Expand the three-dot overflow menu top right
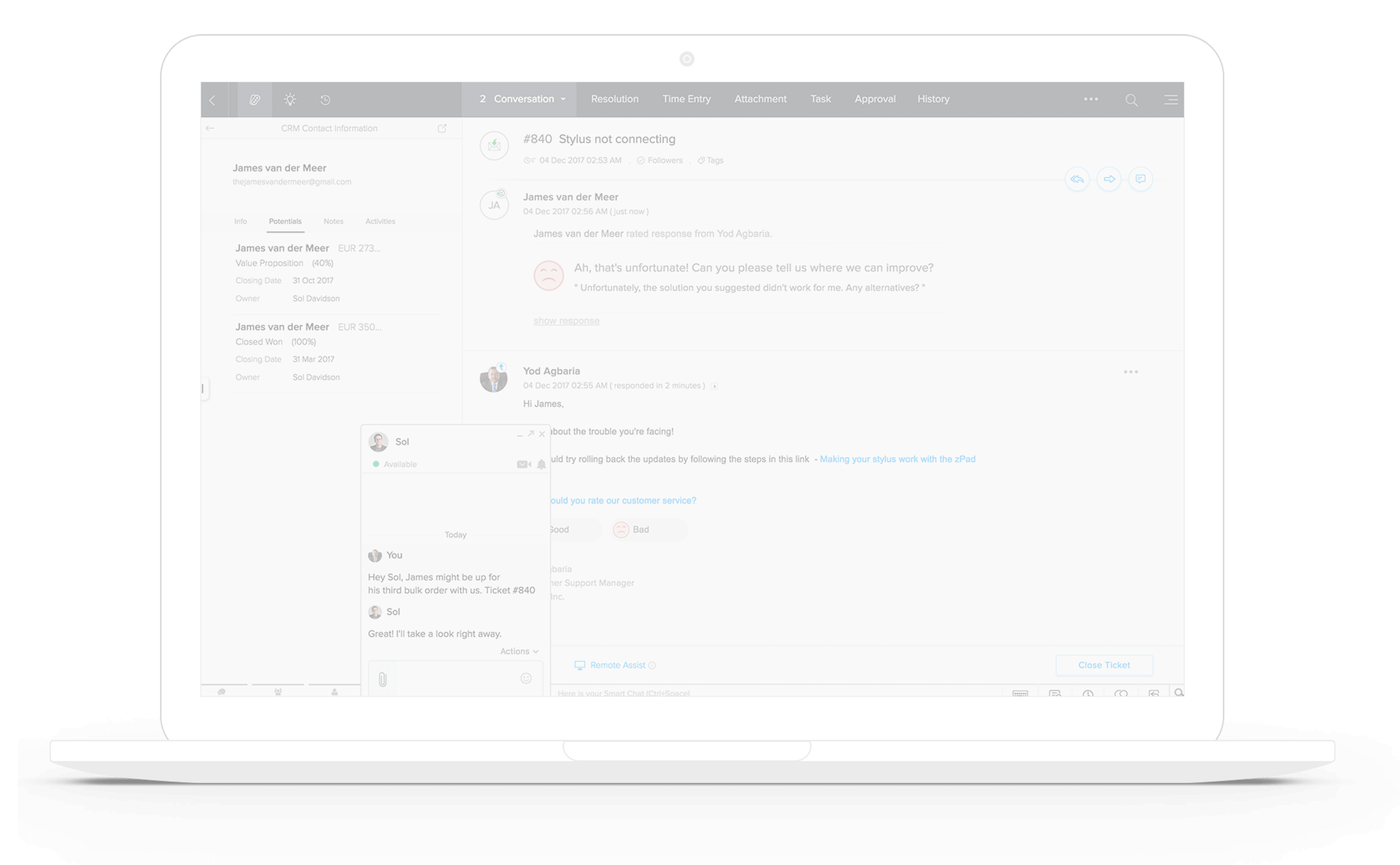Viewport: 1400px width, 865px height. (1091, 98)
